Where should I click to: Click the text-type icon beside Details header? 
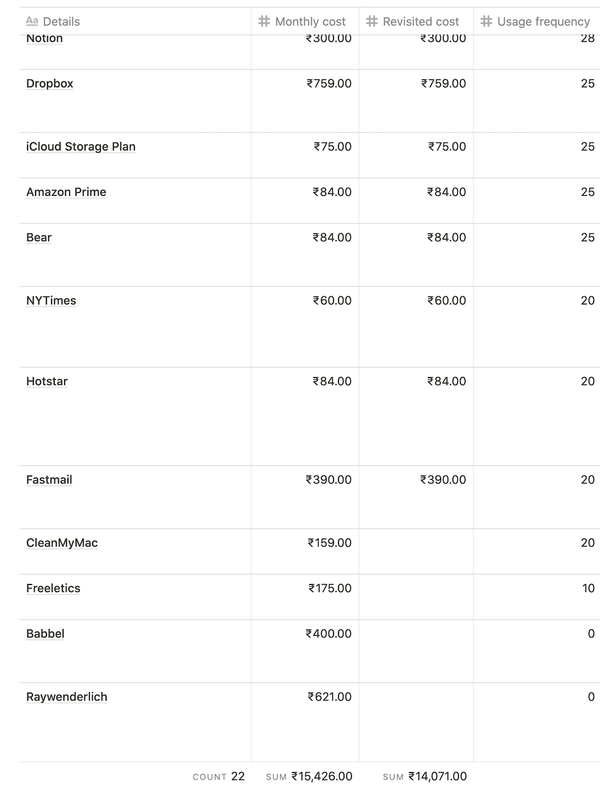(32, 21)
